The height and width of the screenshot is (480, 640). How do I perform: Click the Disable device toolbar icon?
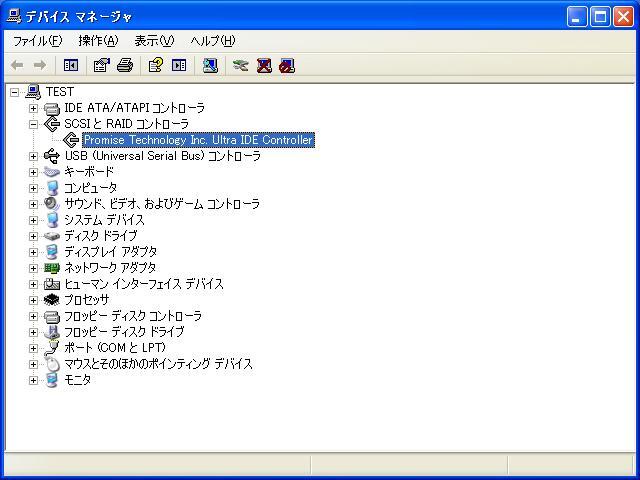[287, 65]
